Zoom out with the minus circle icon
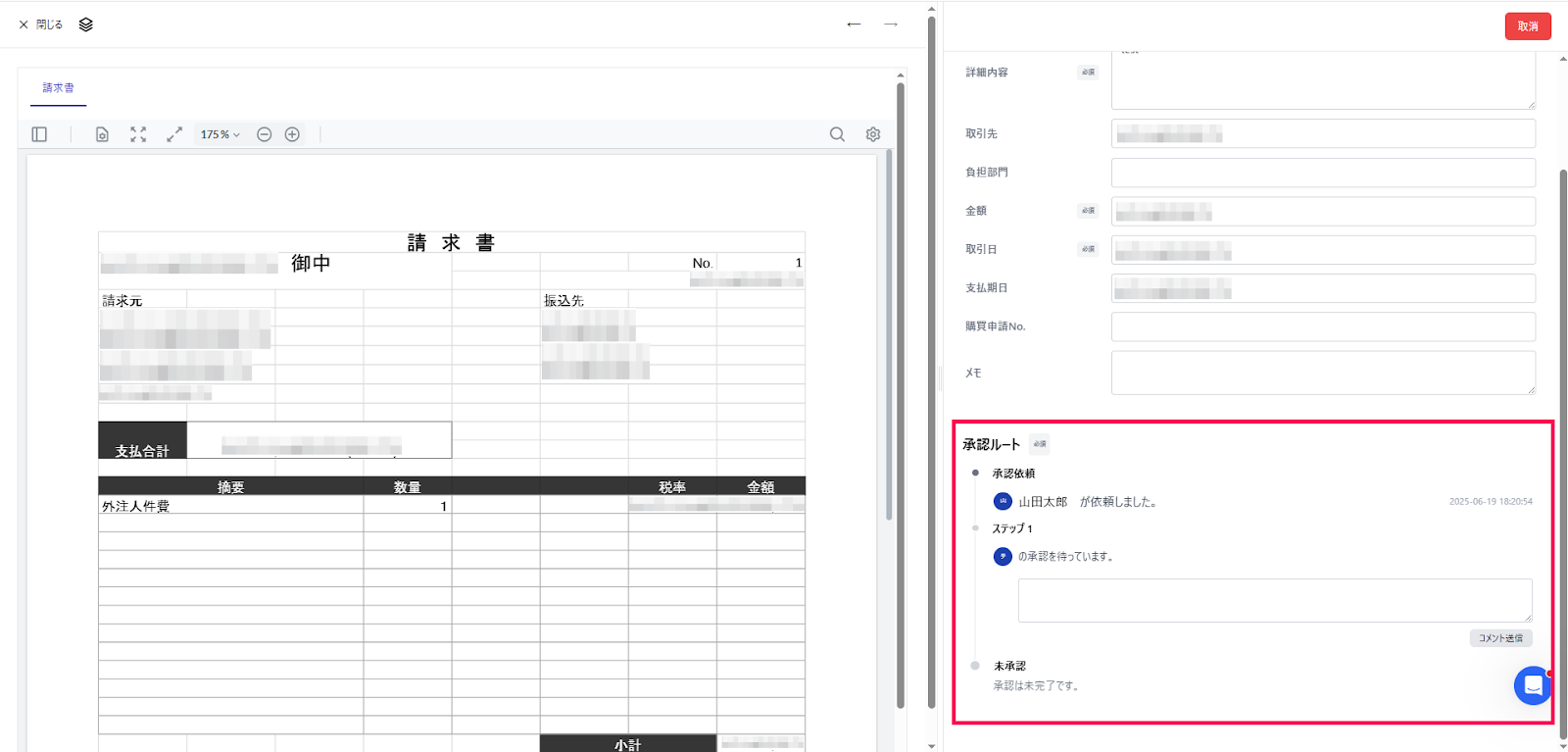 (264, 134)
